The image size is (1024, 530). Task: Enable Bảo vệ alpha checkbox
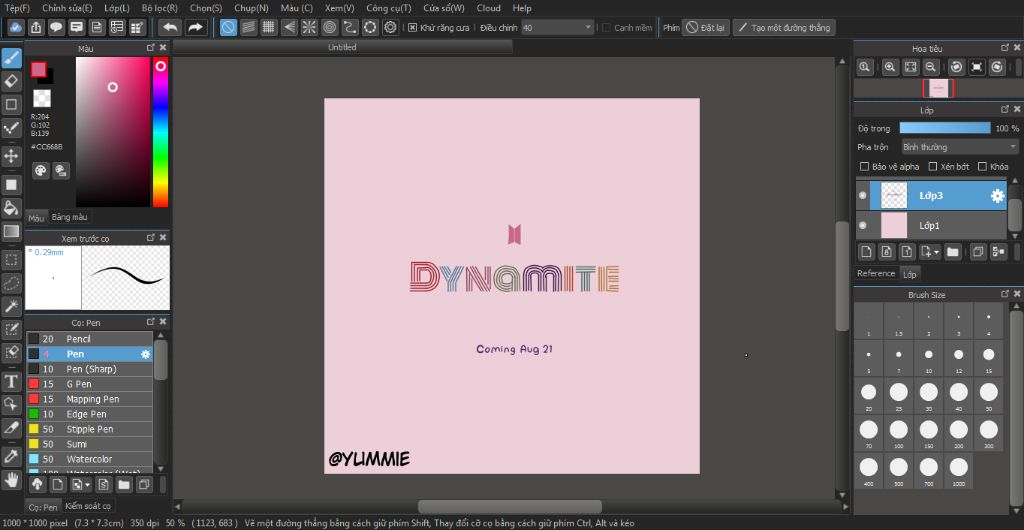(x=865, y=166)
